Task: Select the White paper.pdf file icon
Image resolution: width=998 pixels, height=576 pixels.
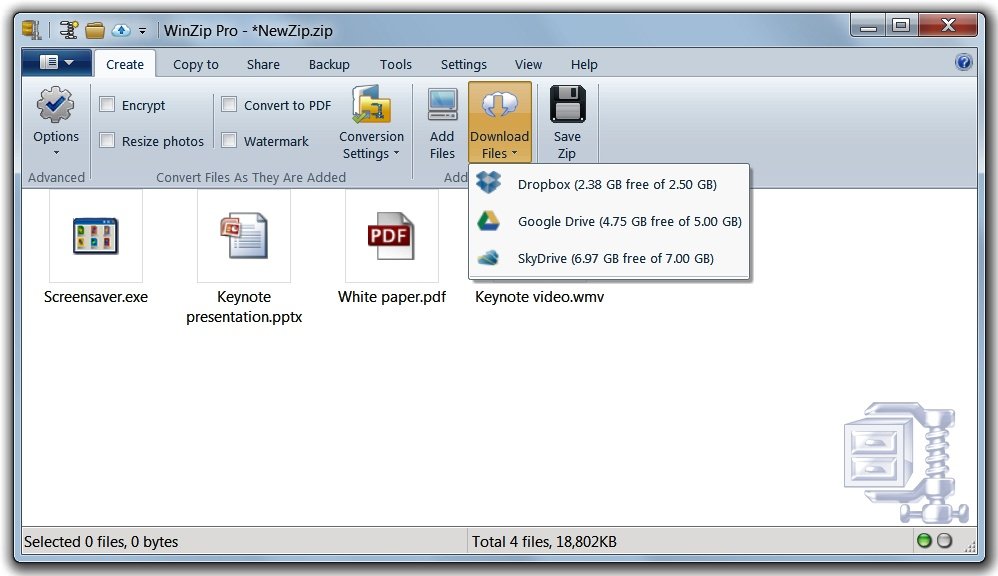Action: (x=391, y=235)
